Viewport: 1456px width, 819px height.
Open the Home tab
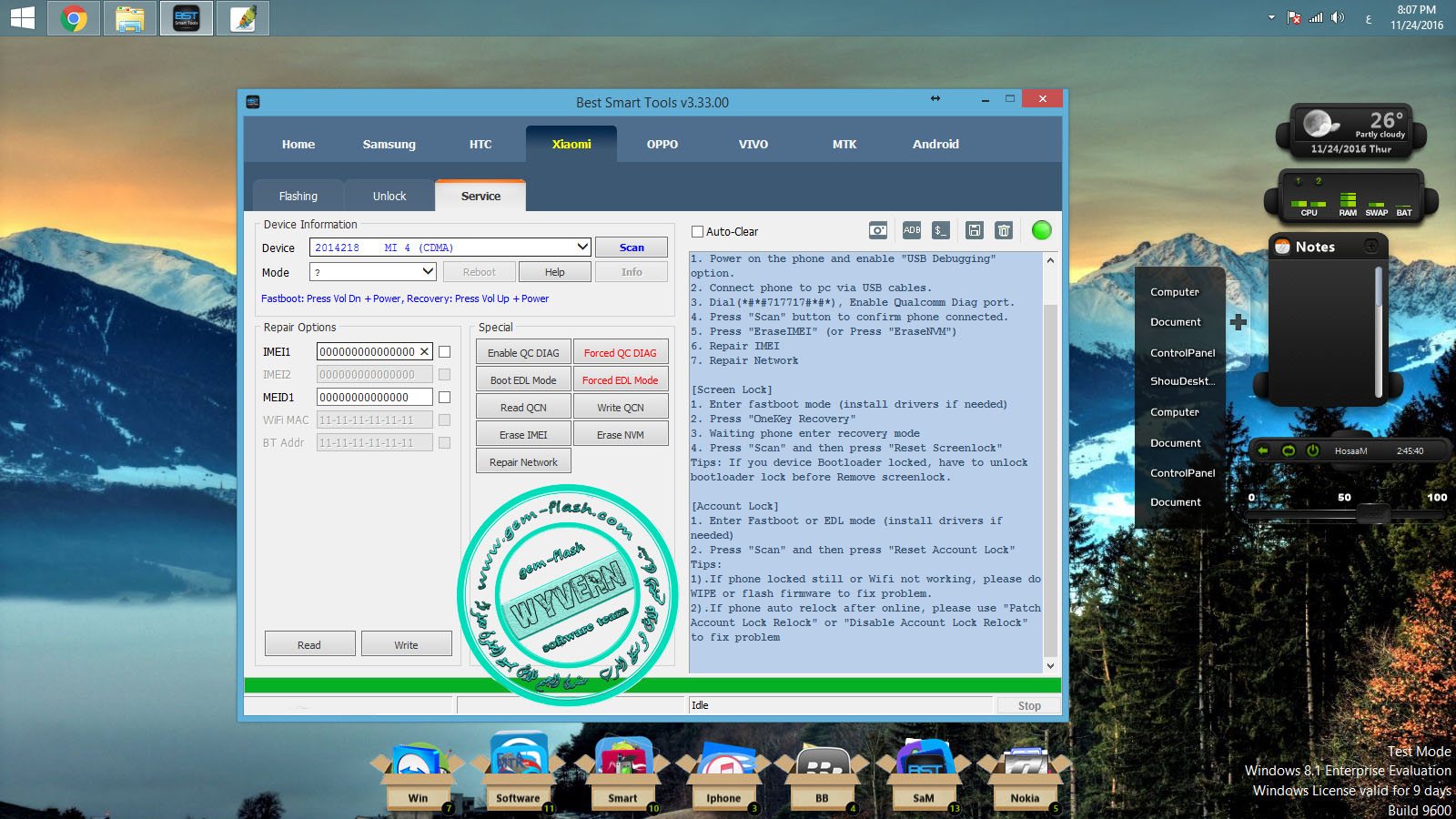tap(298, 144)
